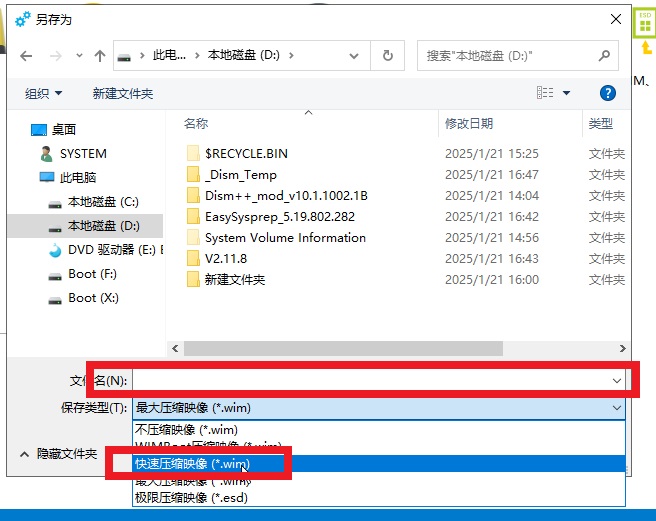This screenshot has width=656, height=521.
Task: Collapse folders with 隐藏文件夹 button
Action: point(58,454)
